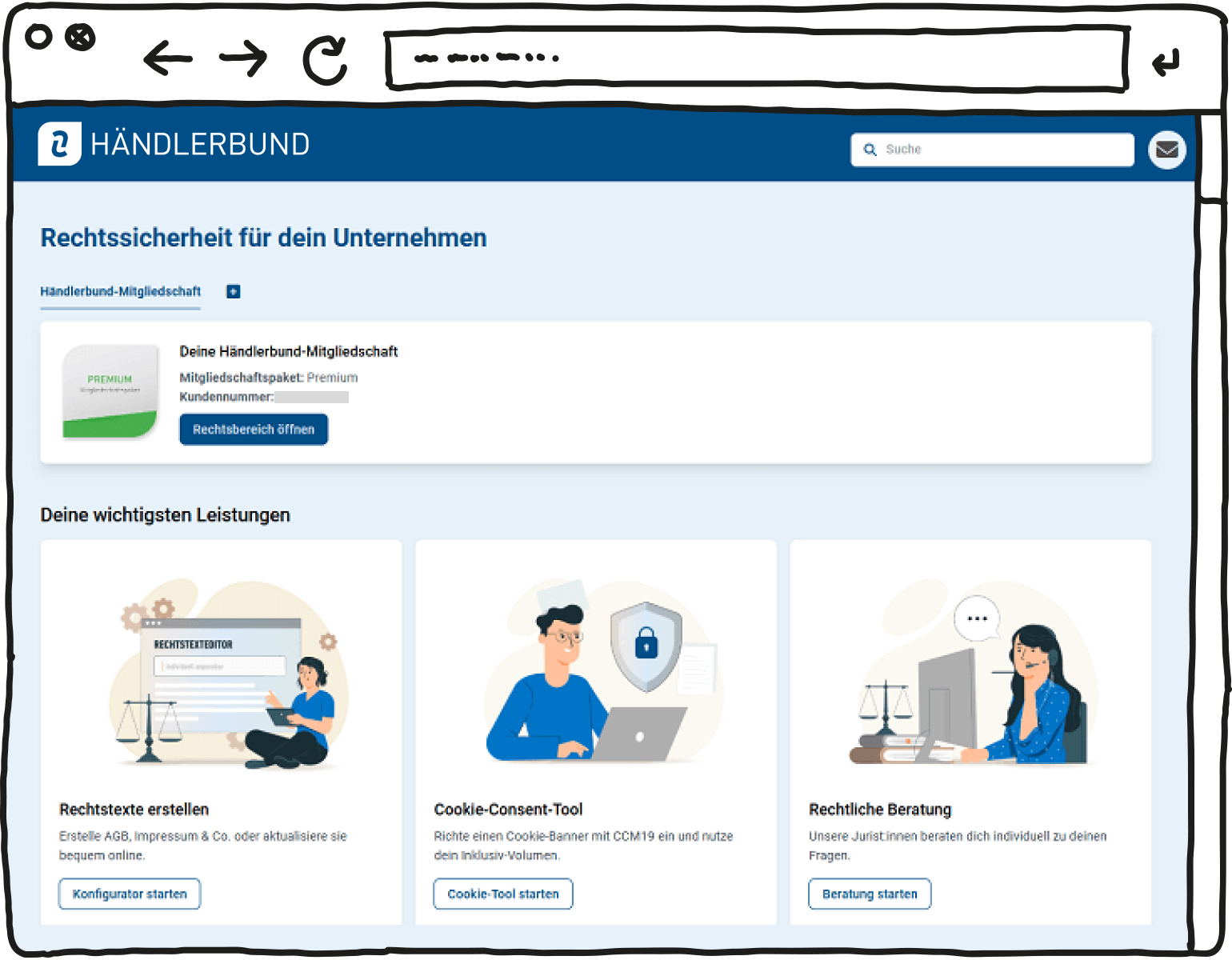
Task: Click the blue plus icon beside membership tab
Action: [x=233, y=292]
